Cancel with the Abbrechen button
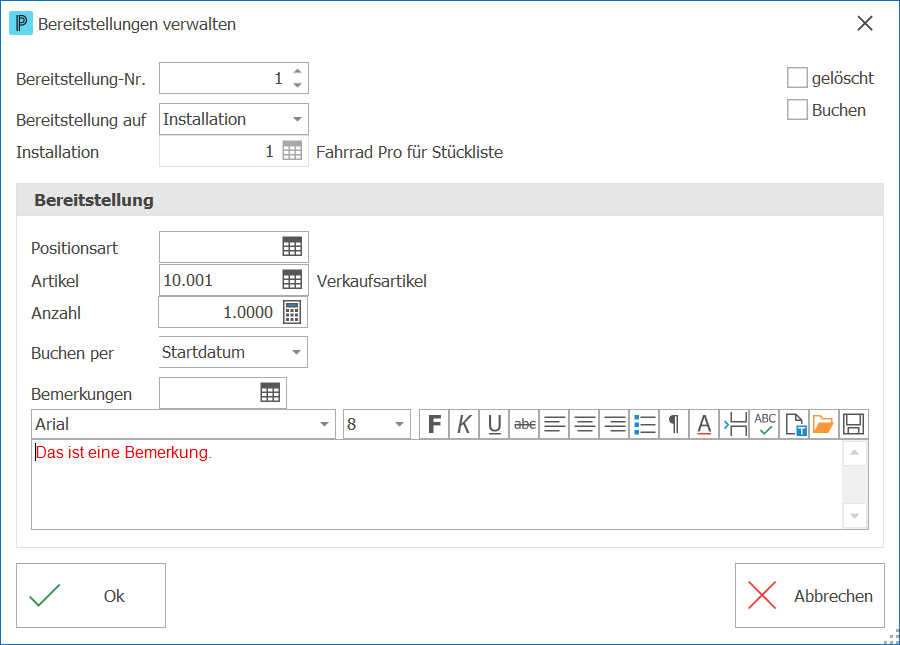The width and height of the screenshot is (900, 645). click(809, 596)
